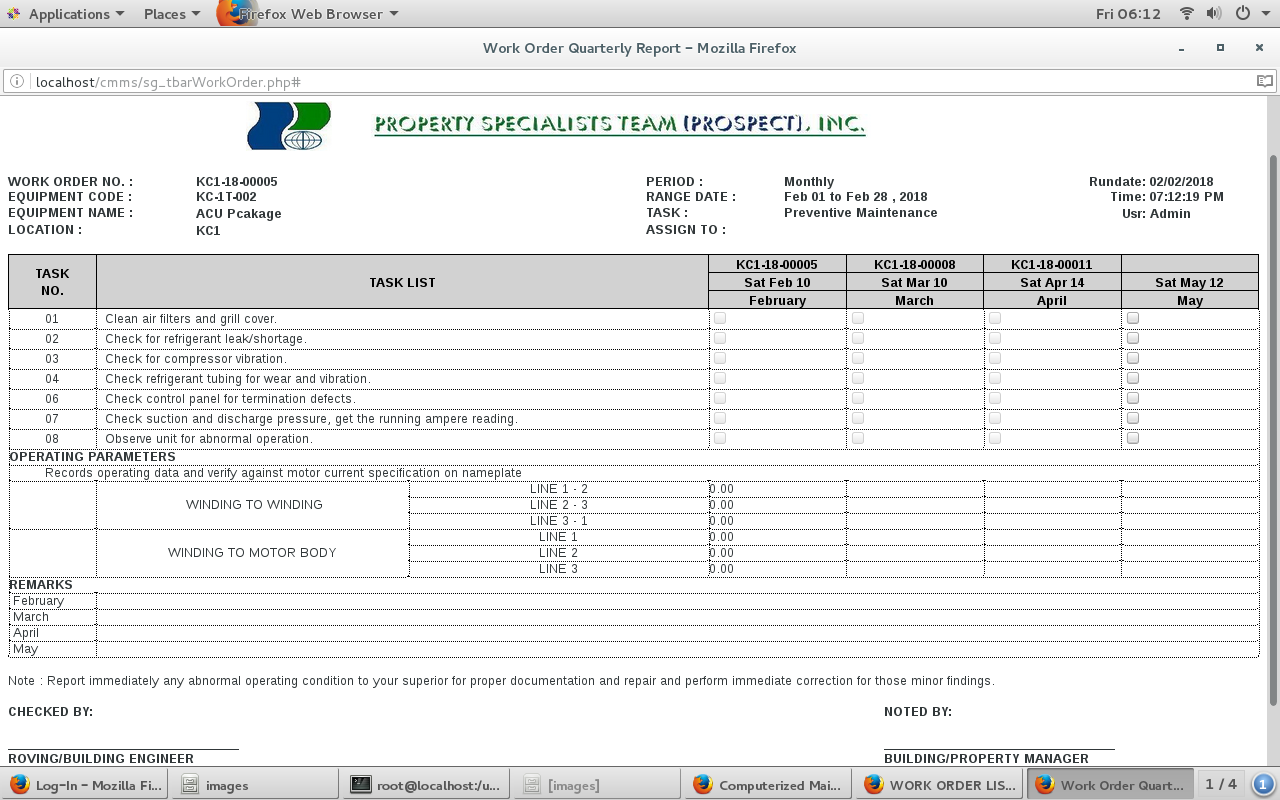
Task: Open the Applications menu
Action: [66, 14]
